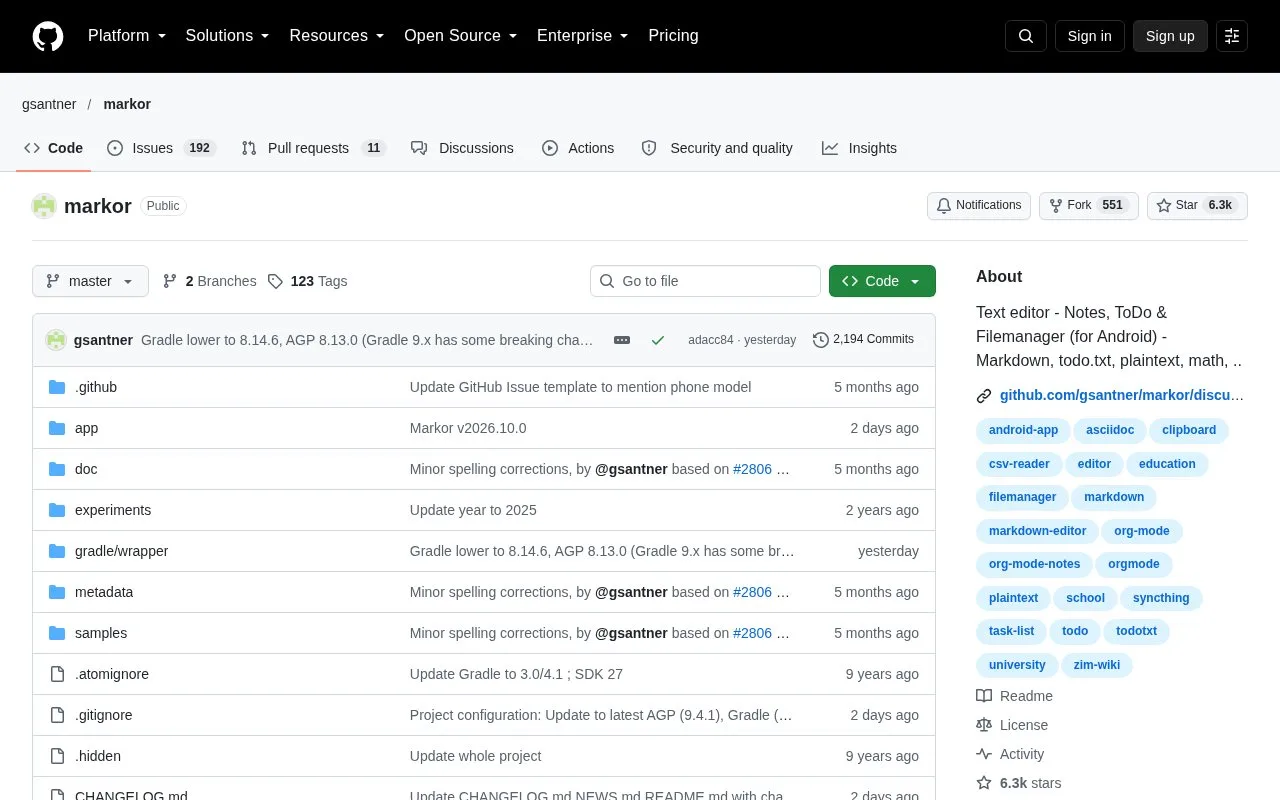1280x800 pixels.
Task: Open the Insights tab
Action: (x=859, y=148)
